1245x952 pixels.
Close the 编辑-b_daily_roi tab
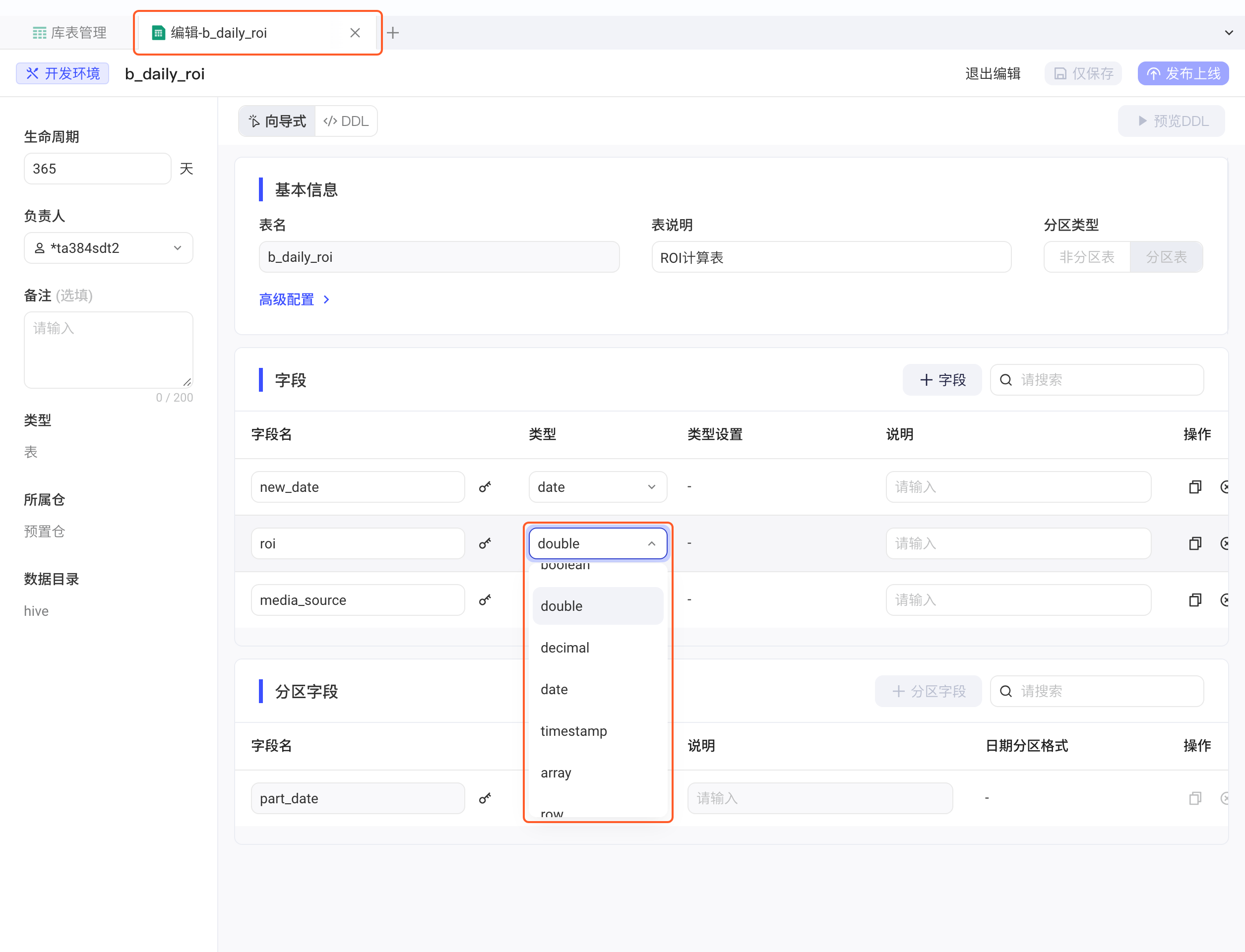coord(355,33)
